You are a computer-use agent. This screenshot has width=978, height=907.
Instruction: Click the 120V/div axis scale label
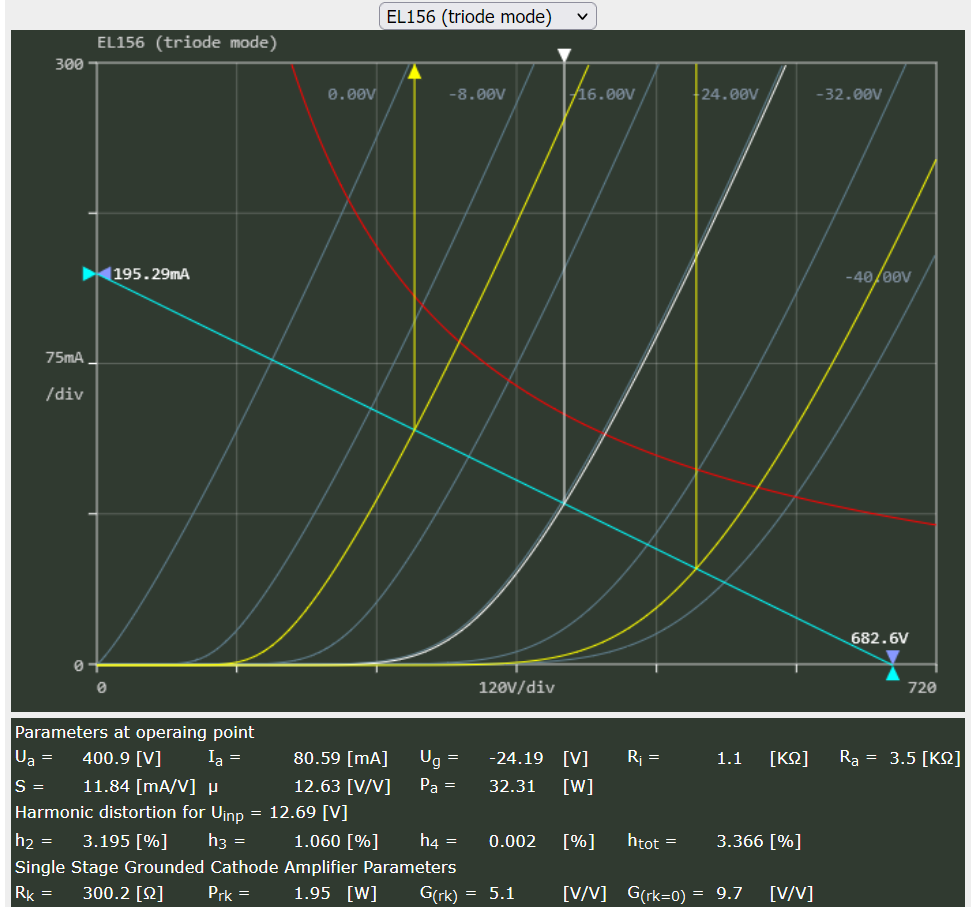coord(516,687)
